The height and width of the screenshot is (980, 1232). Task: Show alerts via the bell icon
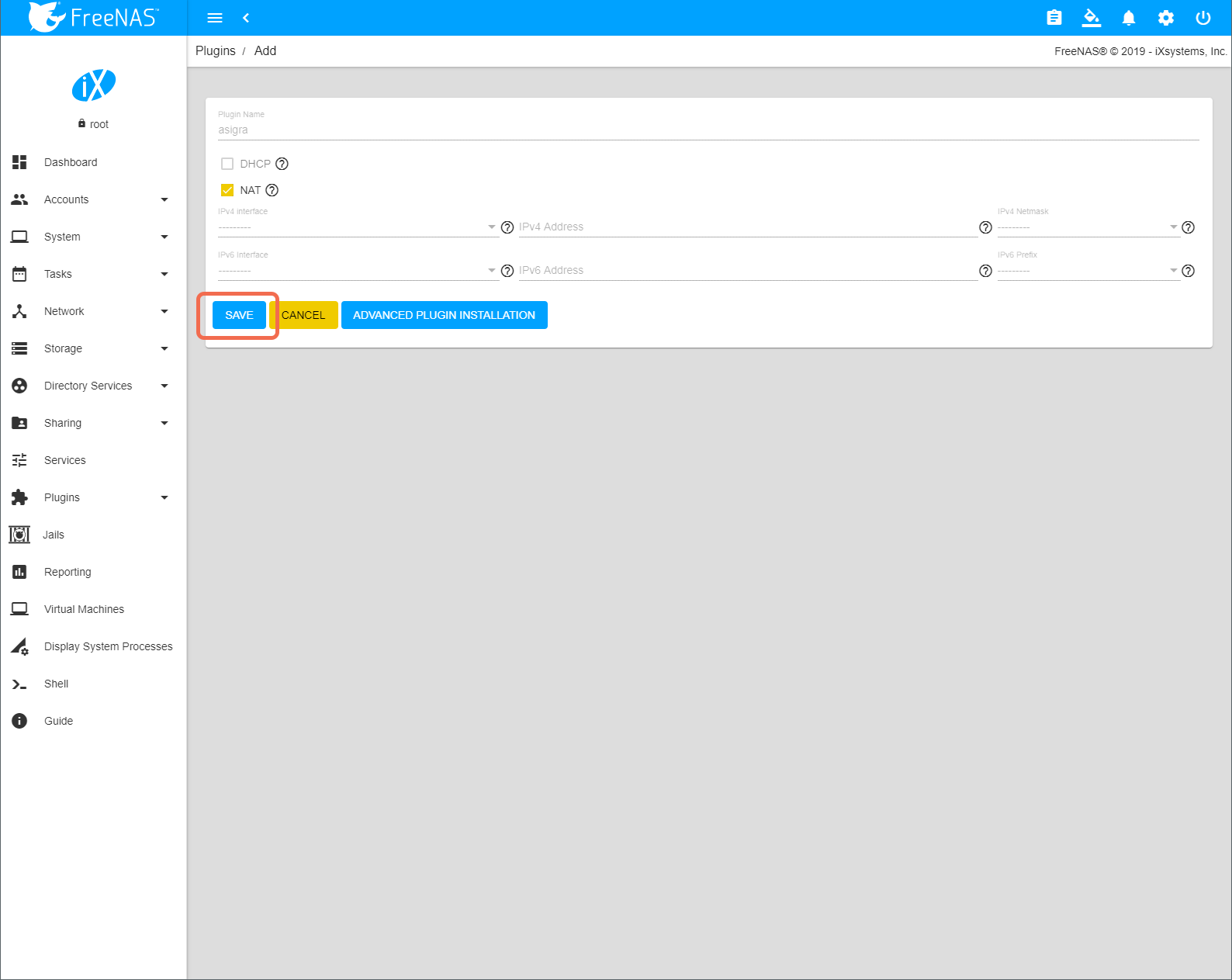pyautogui.click(x=1129, y=18)
